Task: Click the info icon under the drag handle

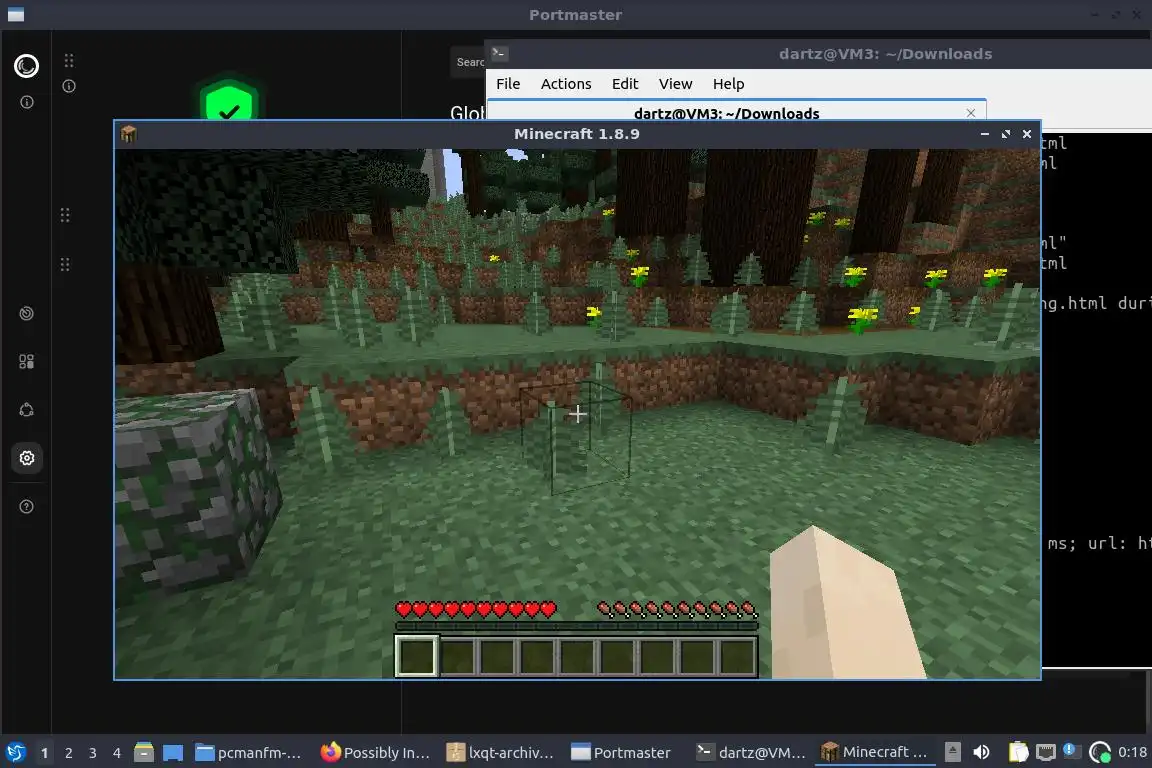Action: point(69,86)
